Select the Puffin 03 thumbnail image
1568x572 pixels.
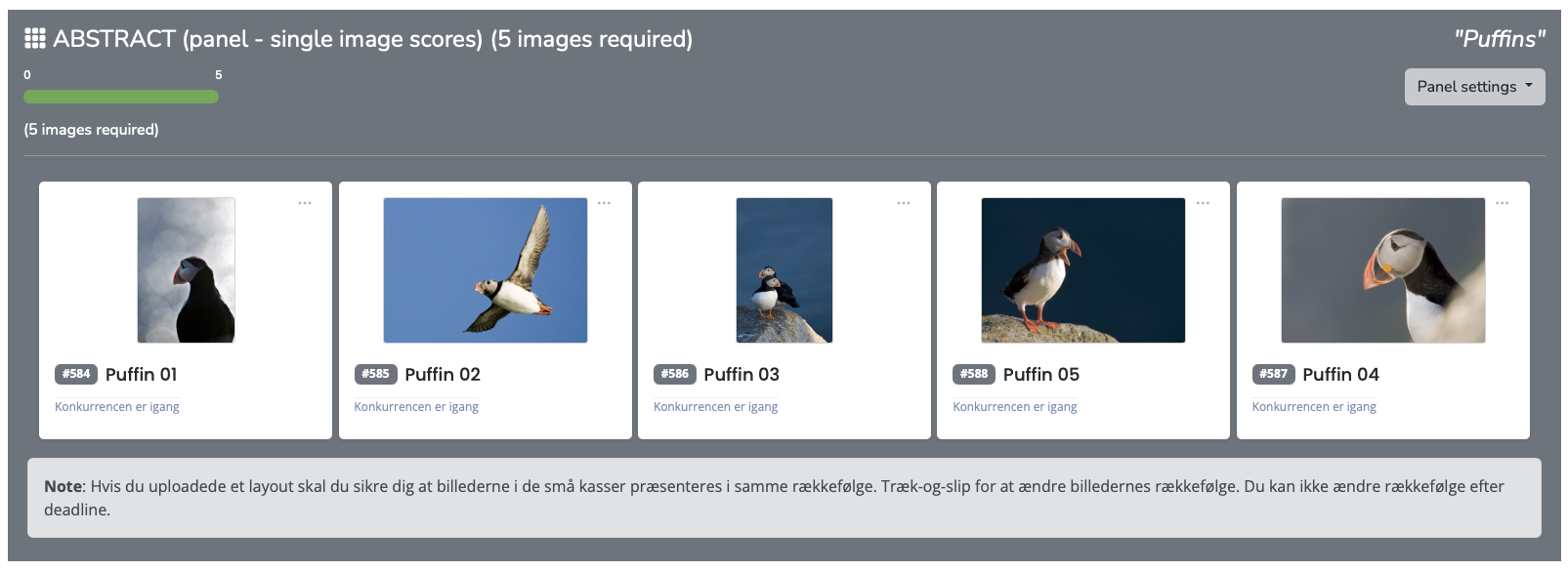(784, 270)
